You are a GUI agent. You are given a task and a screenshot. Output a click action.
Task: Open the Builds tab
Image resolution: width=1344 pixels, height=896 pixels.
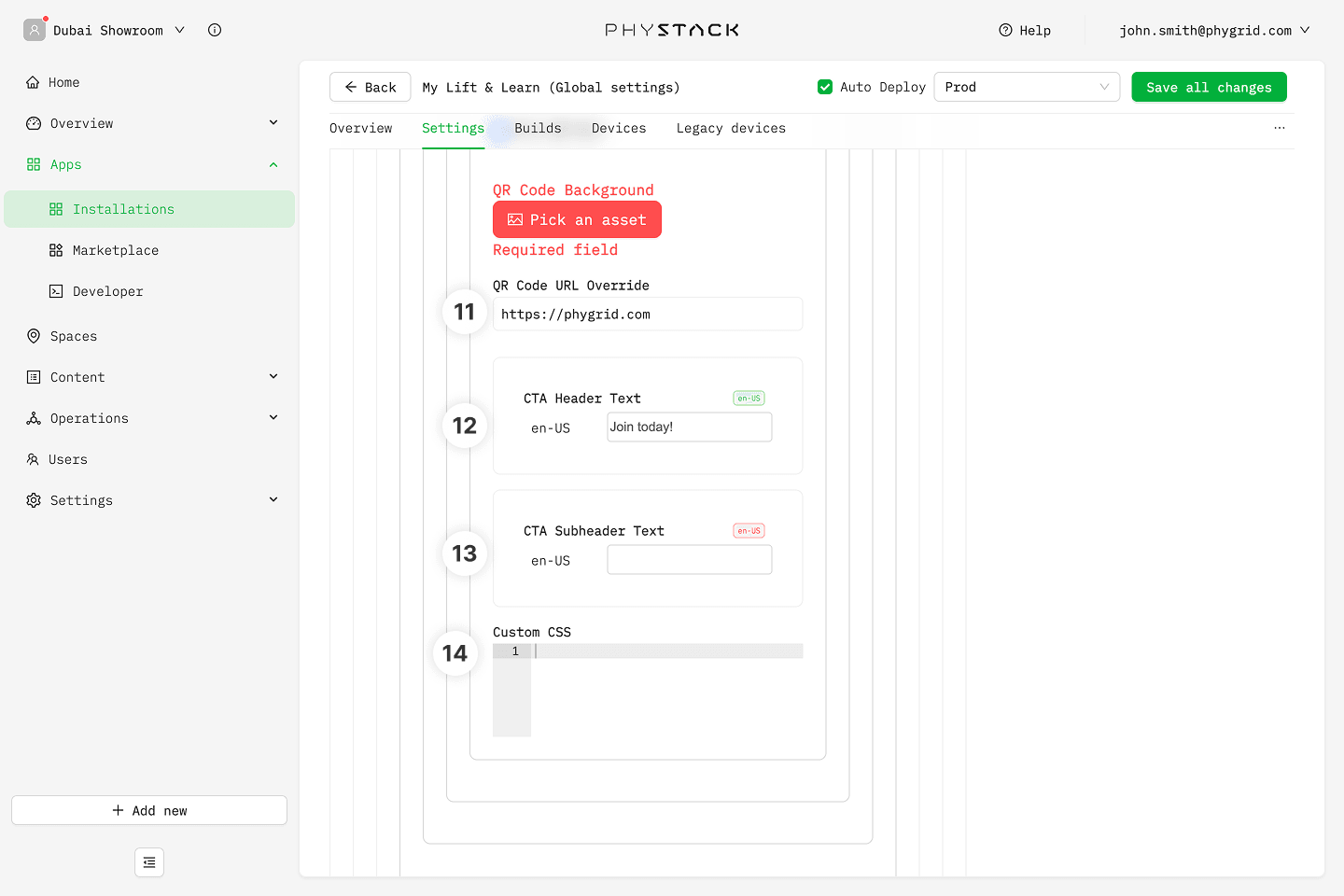[x=538, y=128]
